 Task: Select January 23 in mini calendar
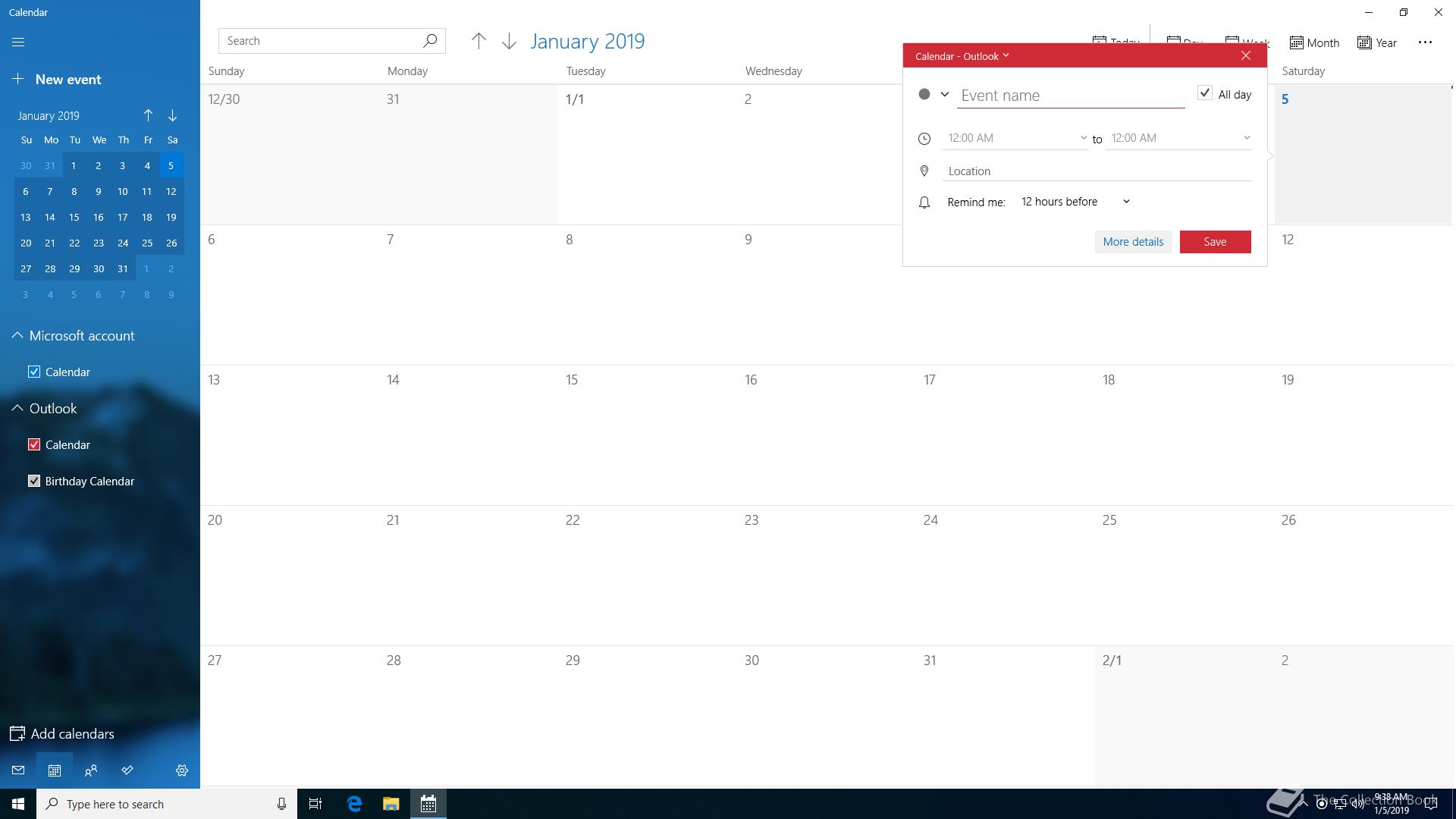pos(99,243)
